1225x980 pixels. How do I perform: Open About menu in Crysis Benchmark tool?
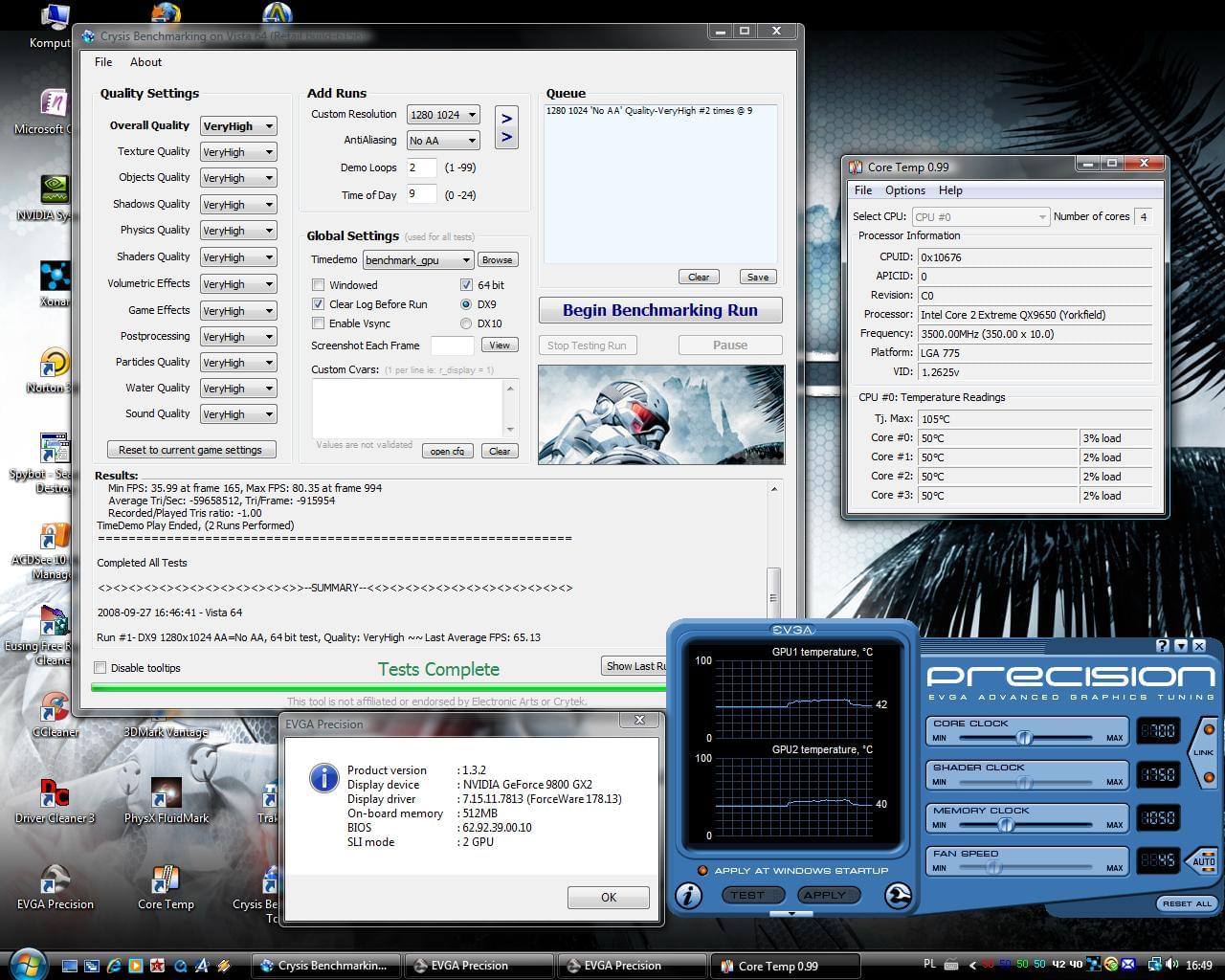[145, 62]
